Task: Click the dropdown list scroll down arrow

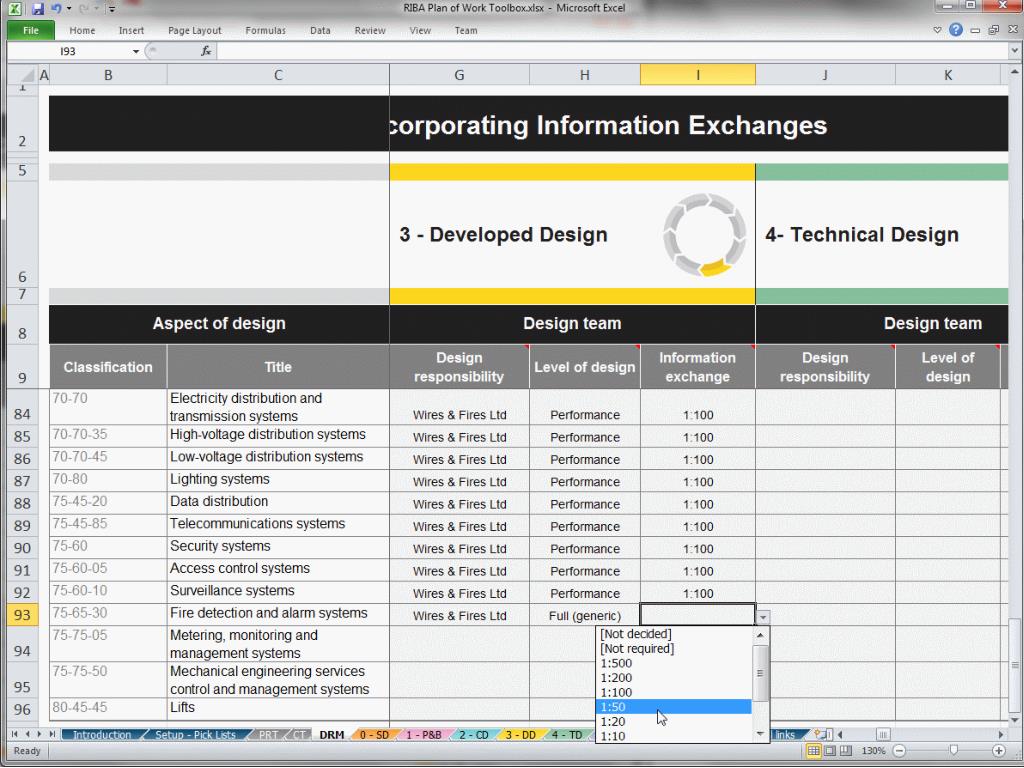Action: (760, 734)
